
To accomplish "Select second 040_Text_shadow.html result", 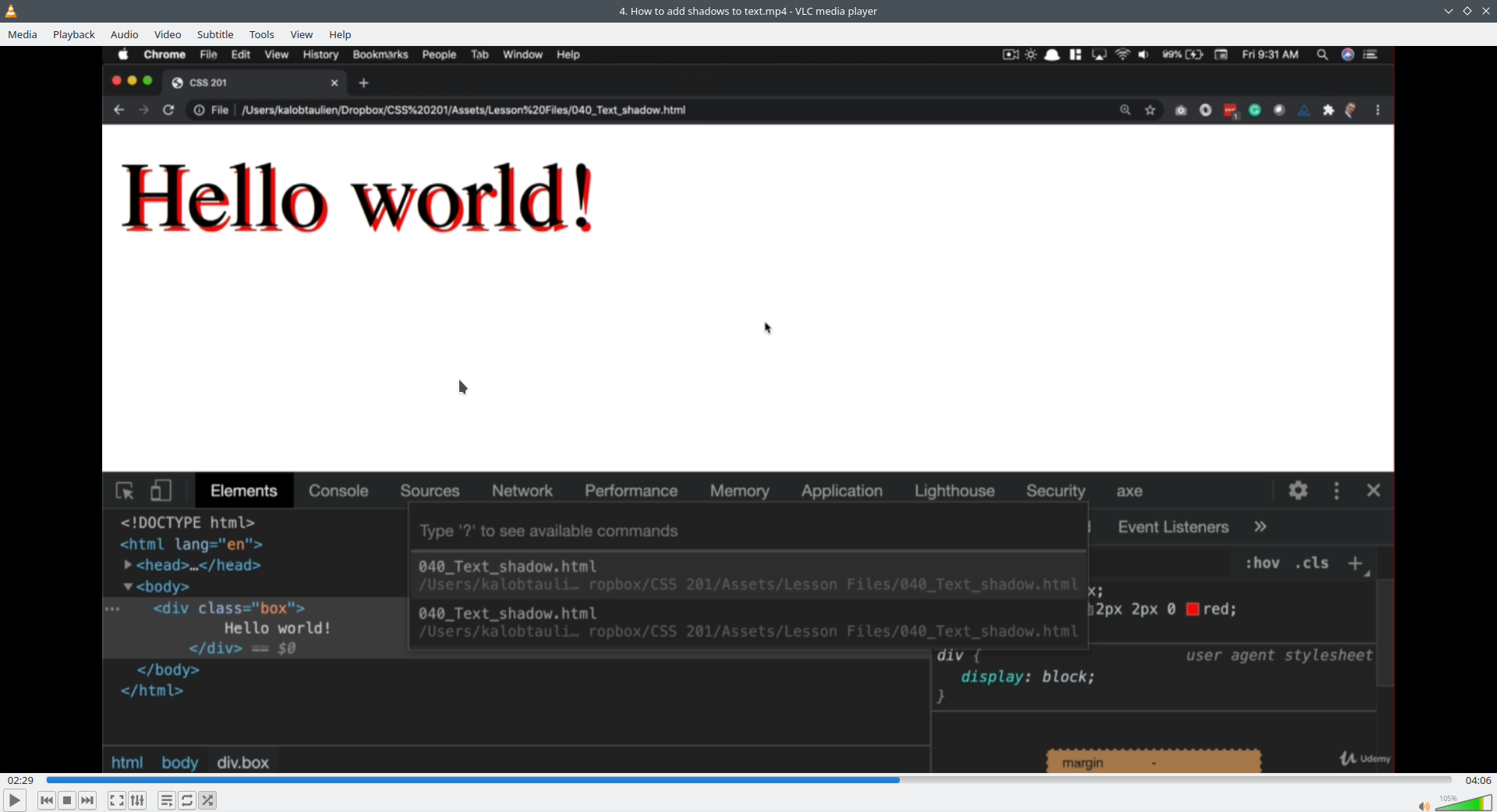I will [748, 623].
